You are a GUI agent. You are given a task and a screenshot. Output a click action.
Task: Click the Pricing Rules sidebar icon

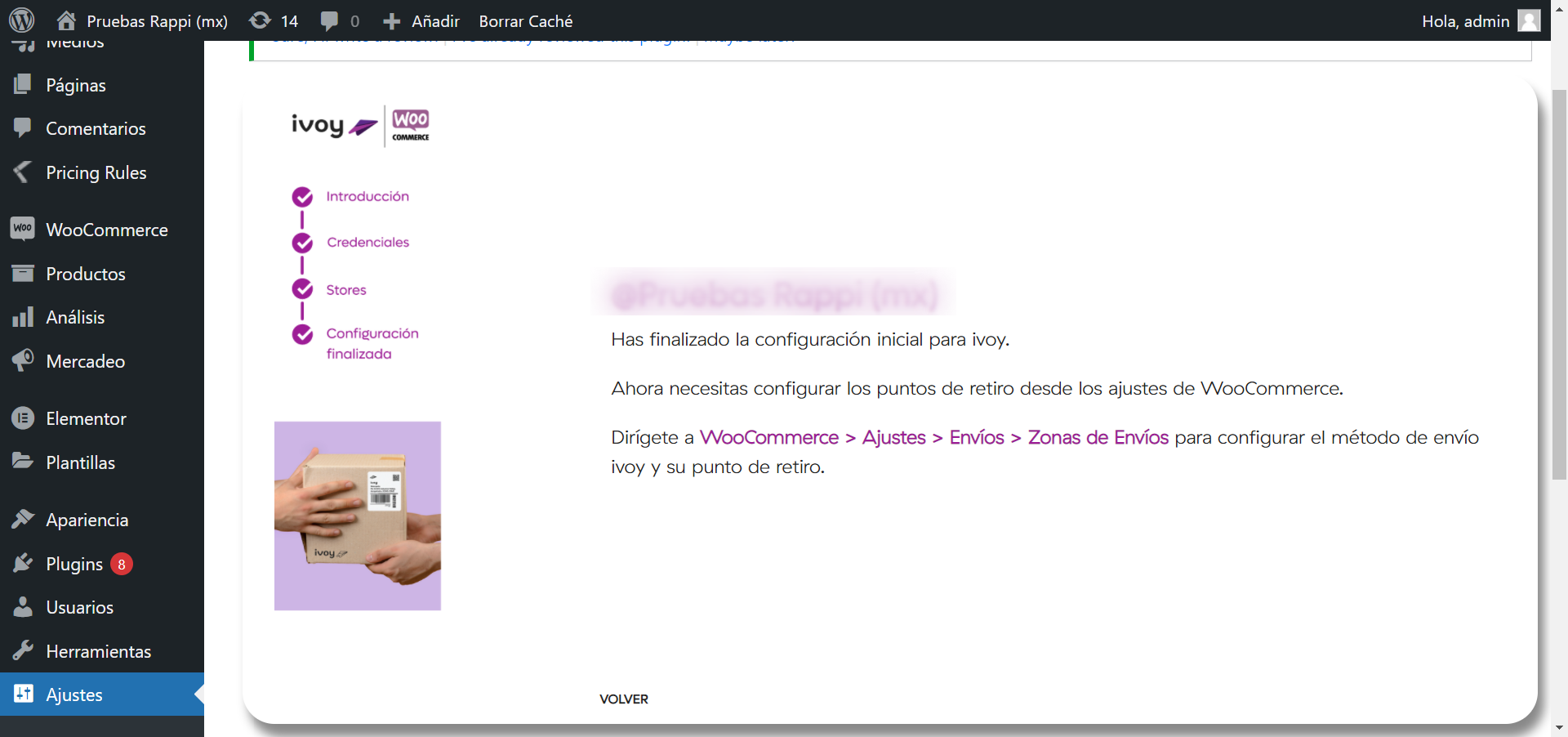pos(23,172)
